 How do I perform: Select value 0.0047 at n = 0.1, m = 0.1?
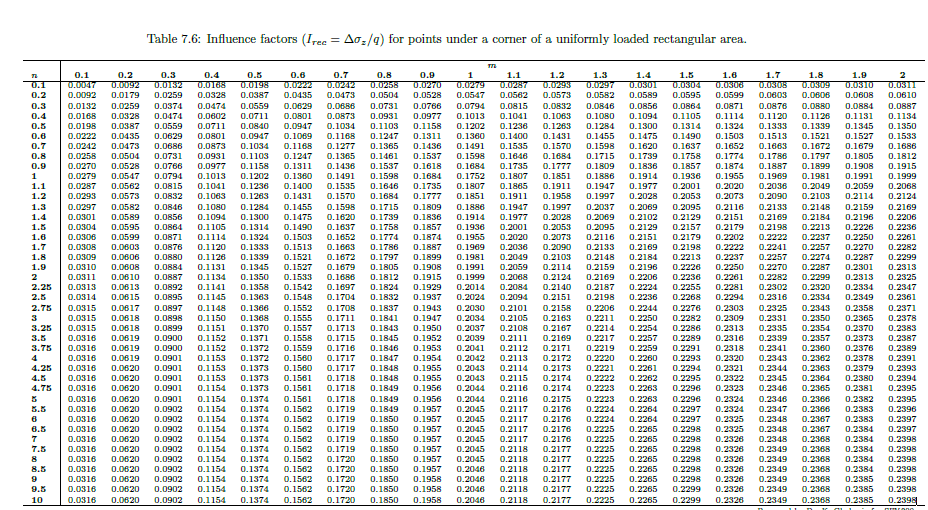coord(82,85)
